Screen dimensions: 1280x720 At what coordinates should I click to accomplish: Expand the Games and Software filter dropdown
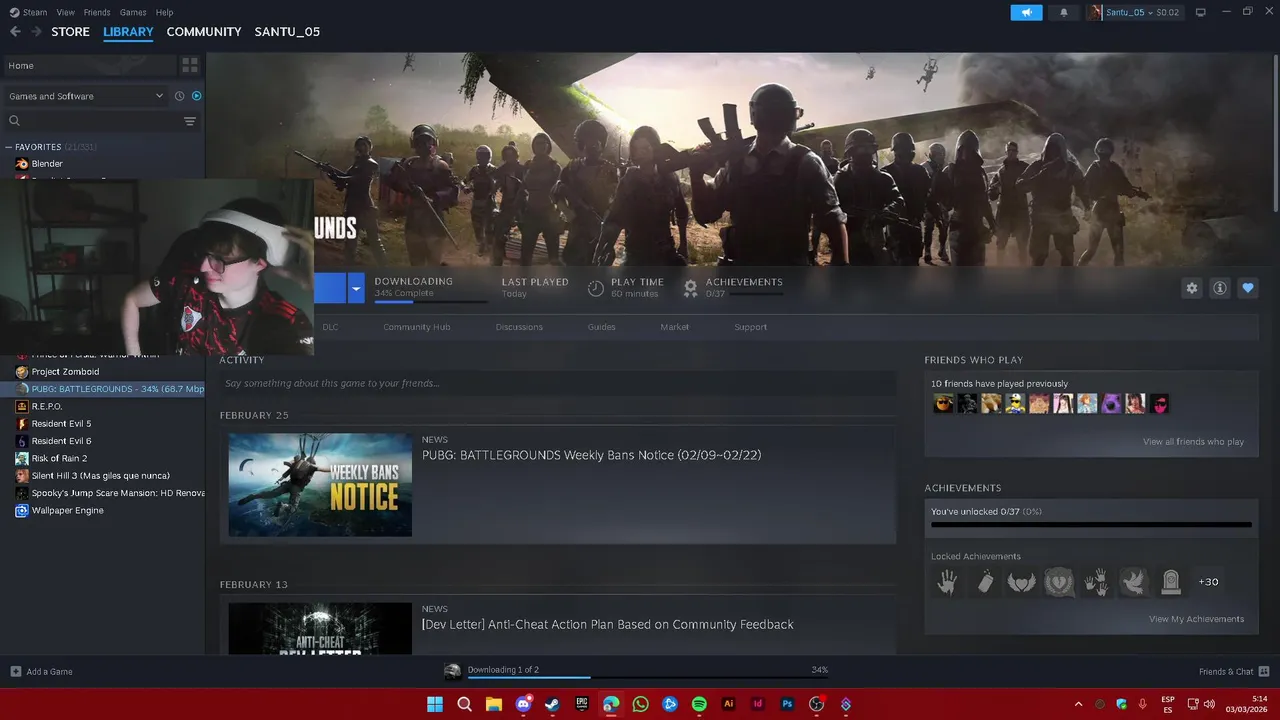tap(86, 96)
